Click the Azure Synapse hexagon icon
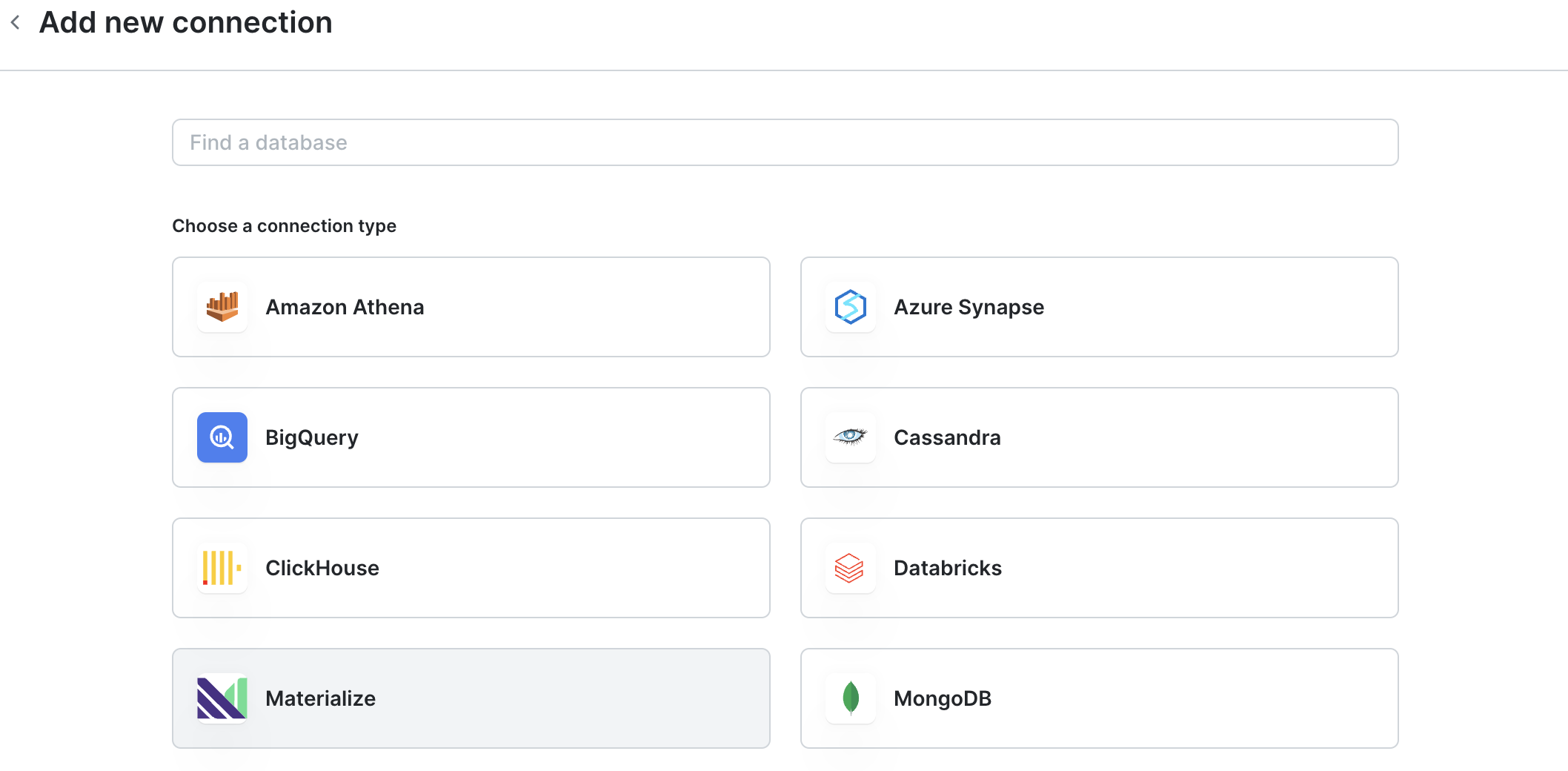 (850, 307)
